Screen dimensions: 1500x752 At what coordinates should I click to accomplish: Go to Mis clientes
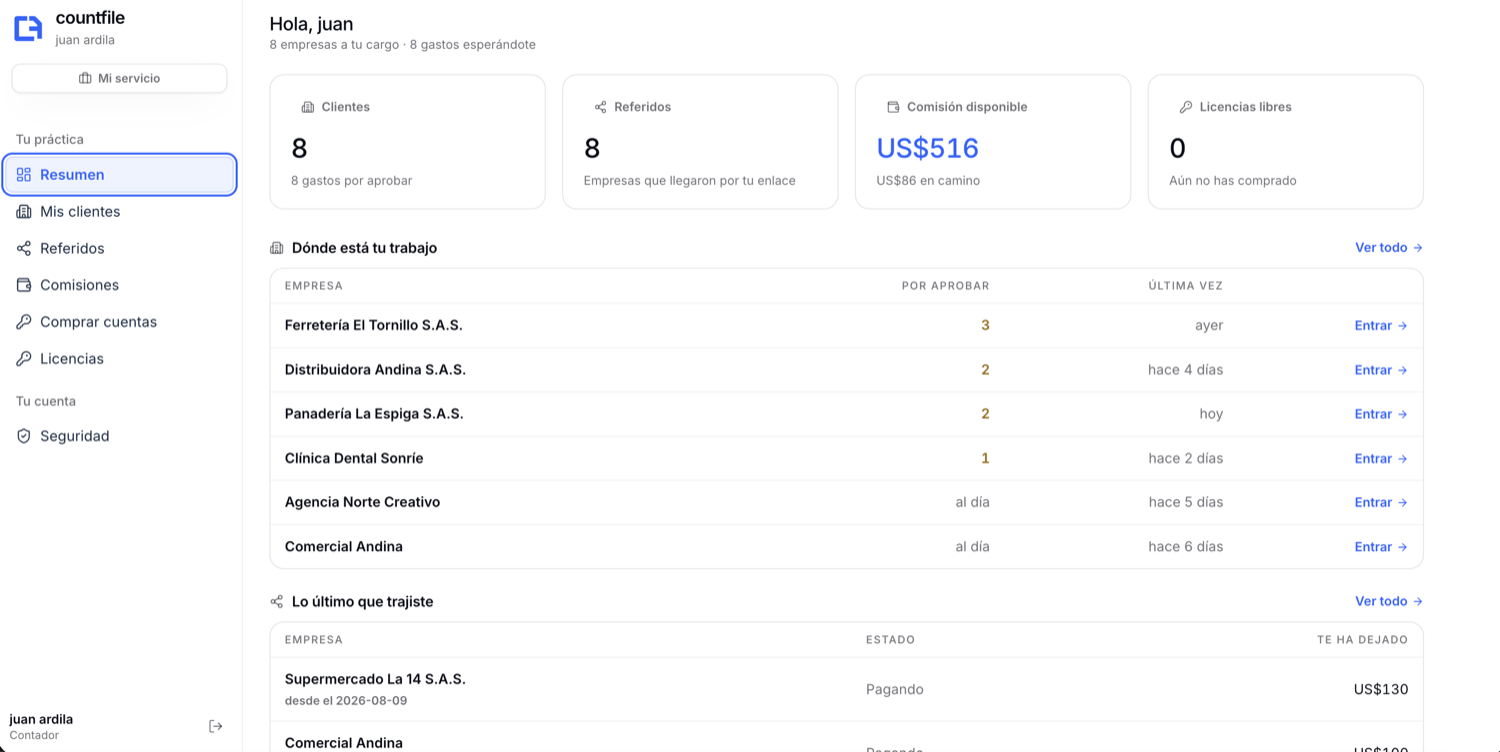[120, 212]
